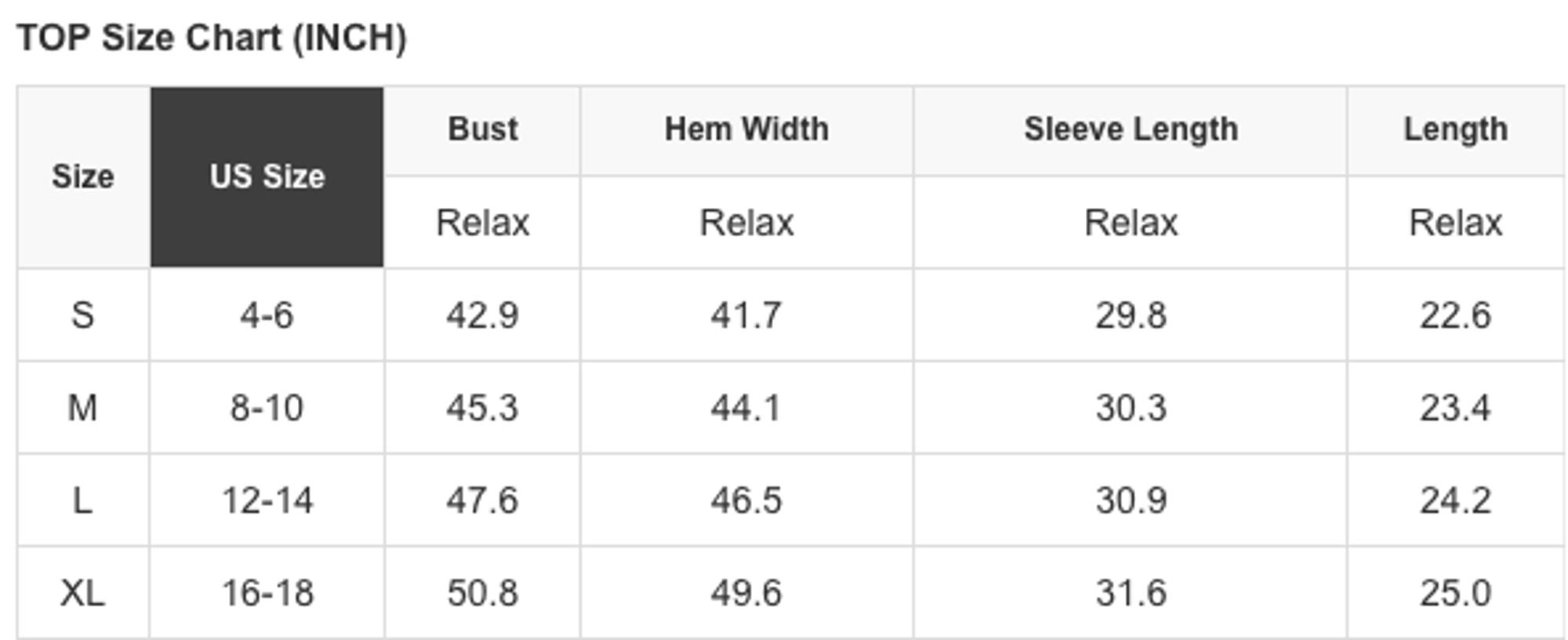The height and width of the screenshot is (640, 1568).
Task: Click the S size row label
Action: (83, 315)
